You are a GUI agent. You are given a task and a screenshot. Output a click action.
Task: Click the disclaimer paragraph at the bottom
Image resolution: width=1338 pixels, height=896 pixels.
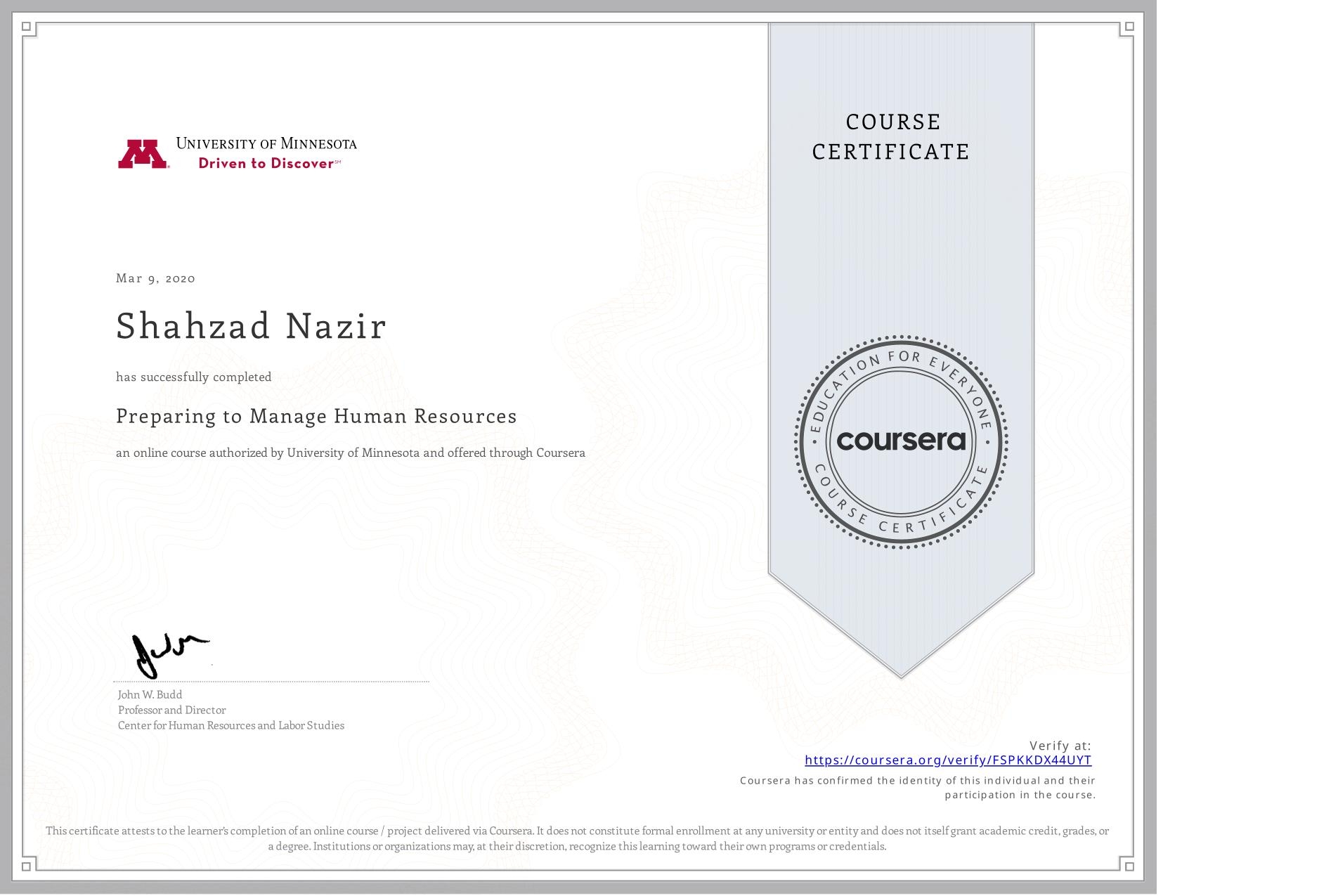point(578,838)
